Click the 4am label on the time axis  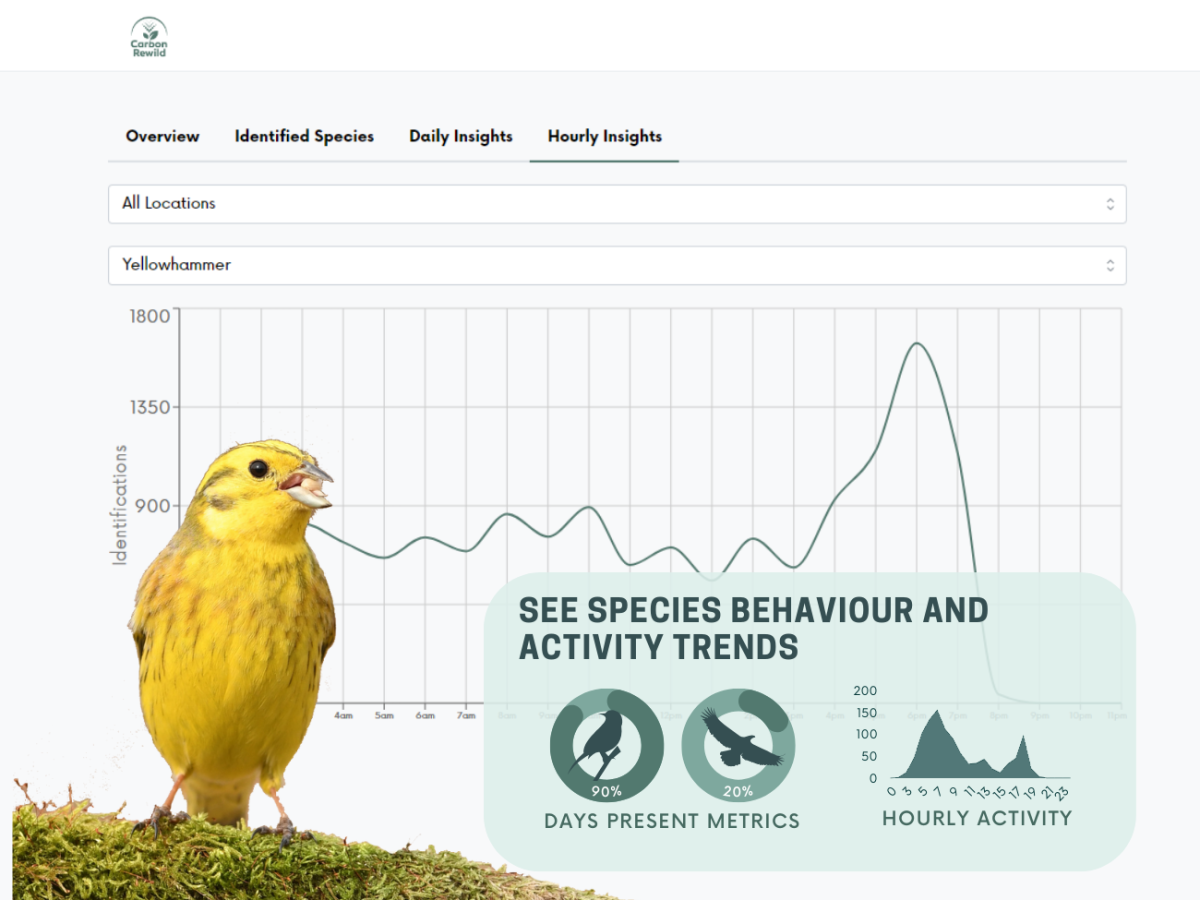click(x=345, y=714)
